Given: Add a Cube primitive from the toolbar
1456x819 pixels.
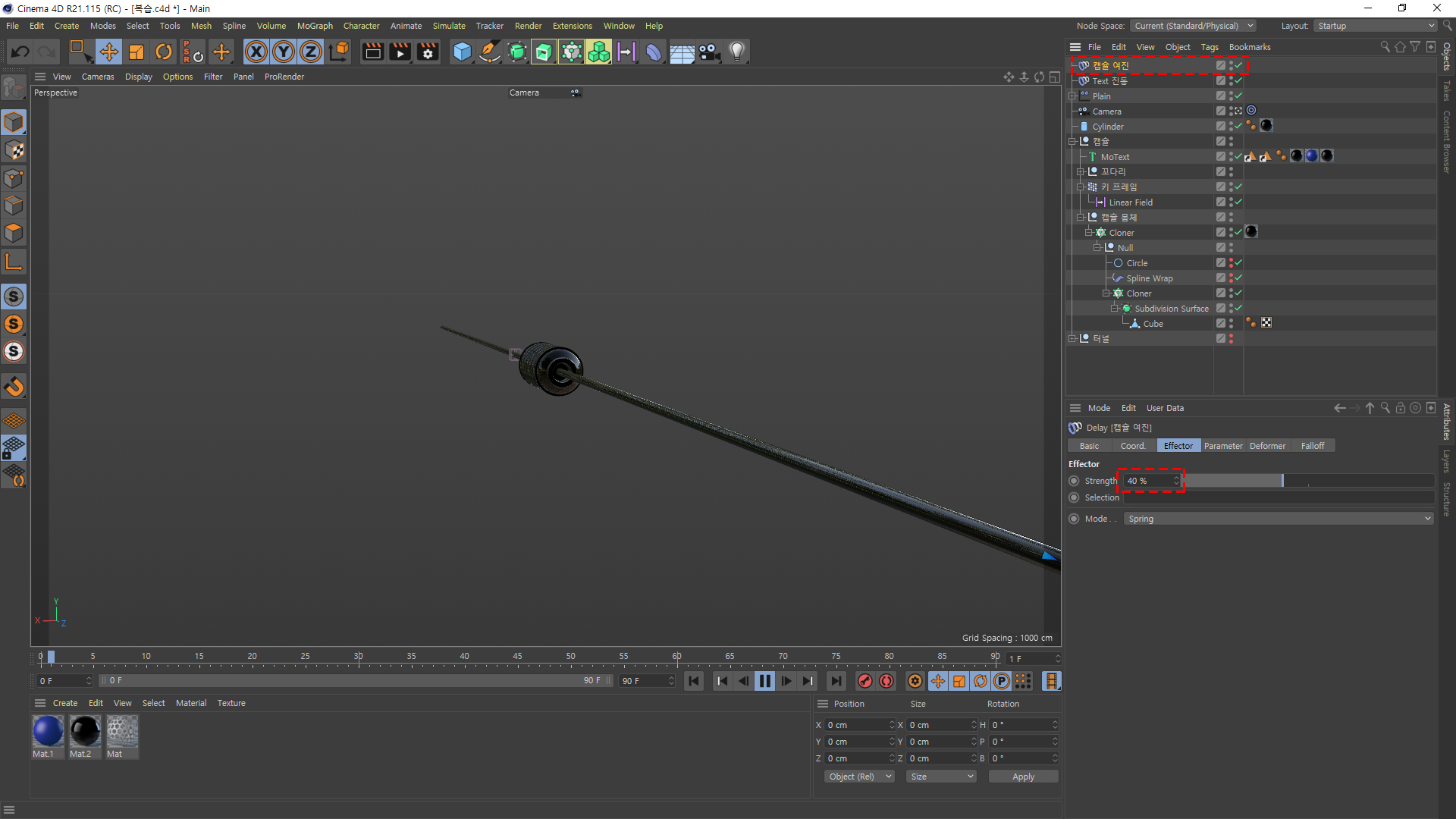Looking at the screenshot, I should point(461,52).
